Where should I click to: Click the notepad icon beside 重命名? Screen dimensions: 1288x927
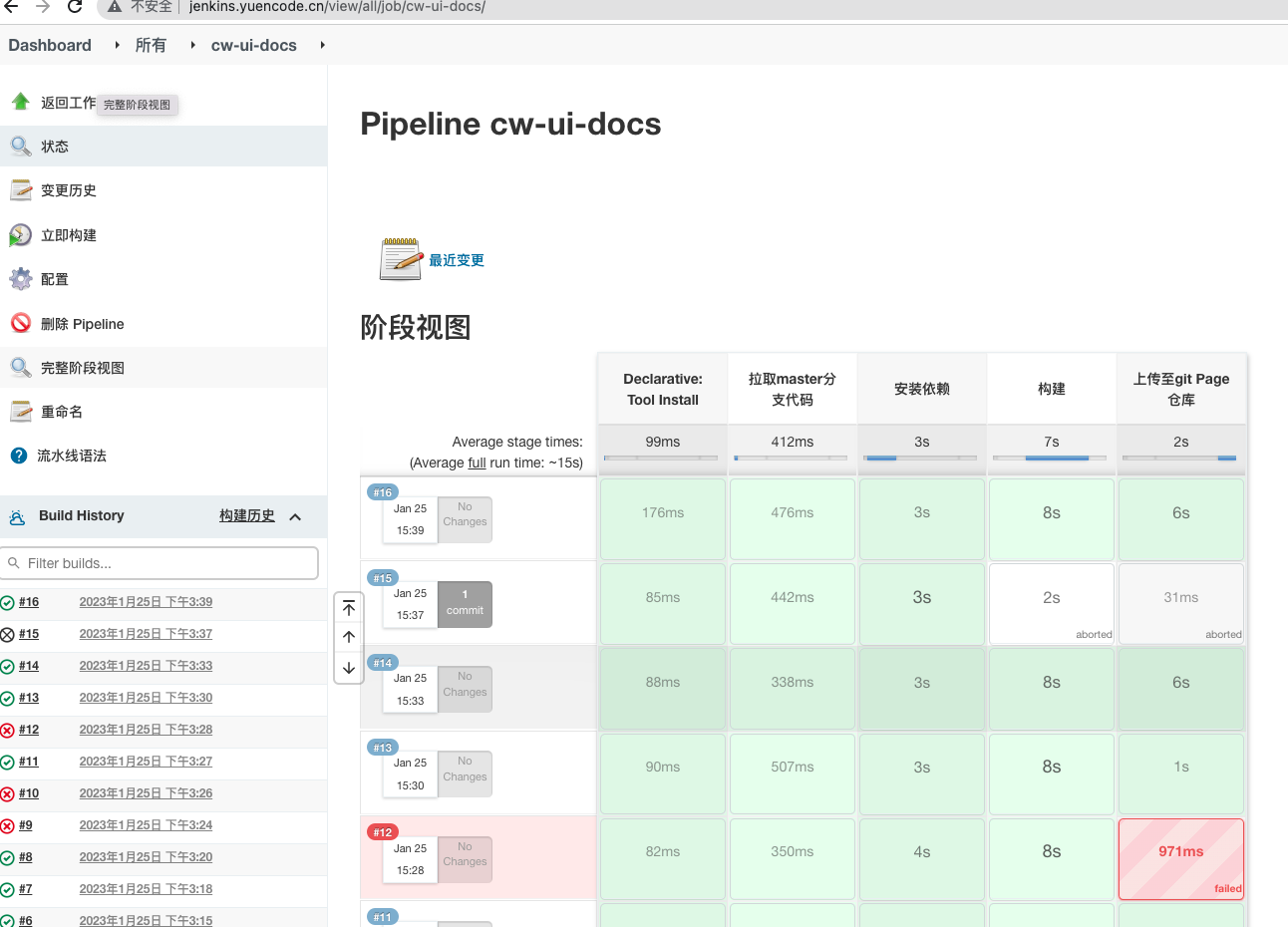point(20,412)
